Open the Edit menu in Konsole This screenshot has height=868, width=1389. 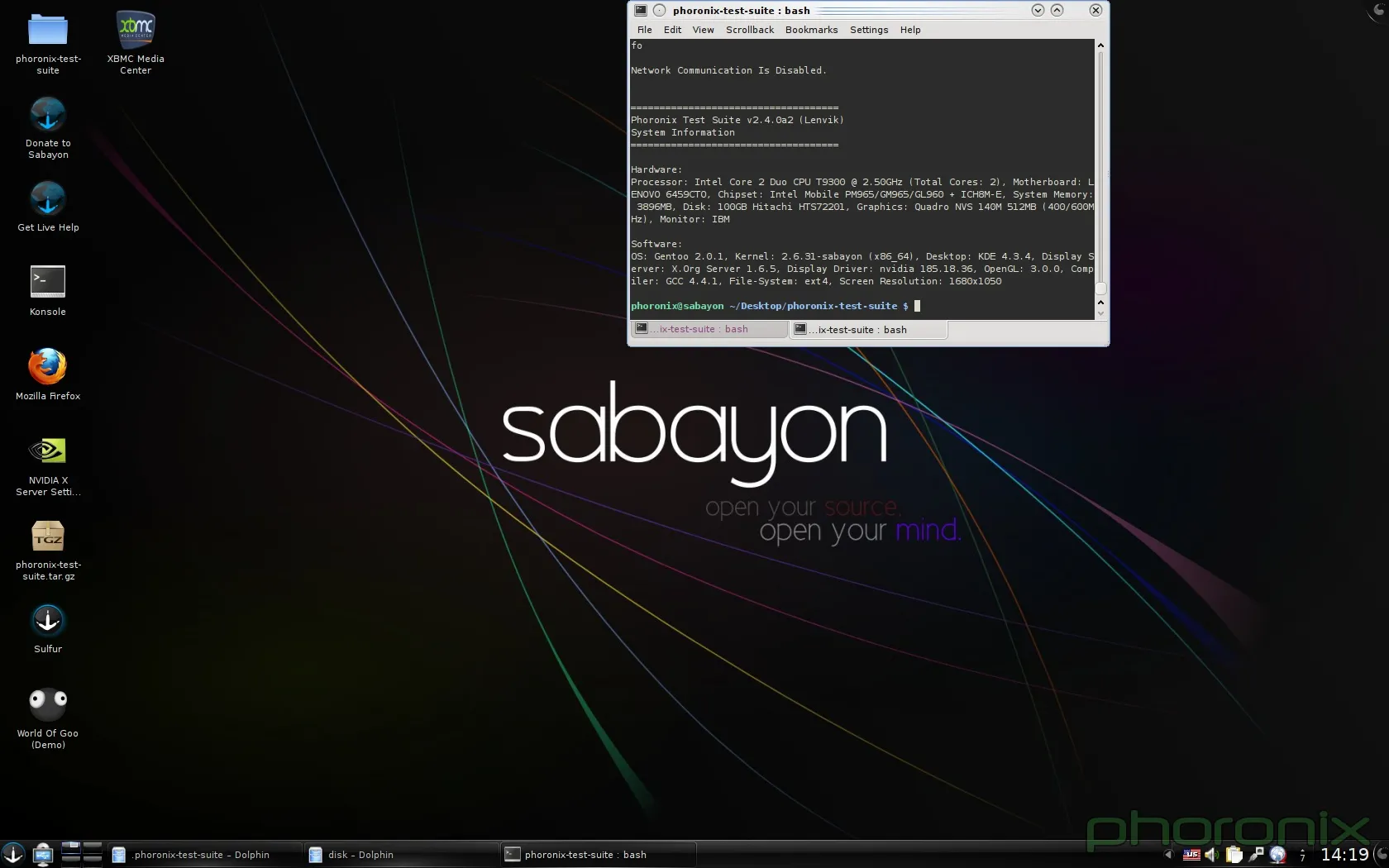[673, 30]
